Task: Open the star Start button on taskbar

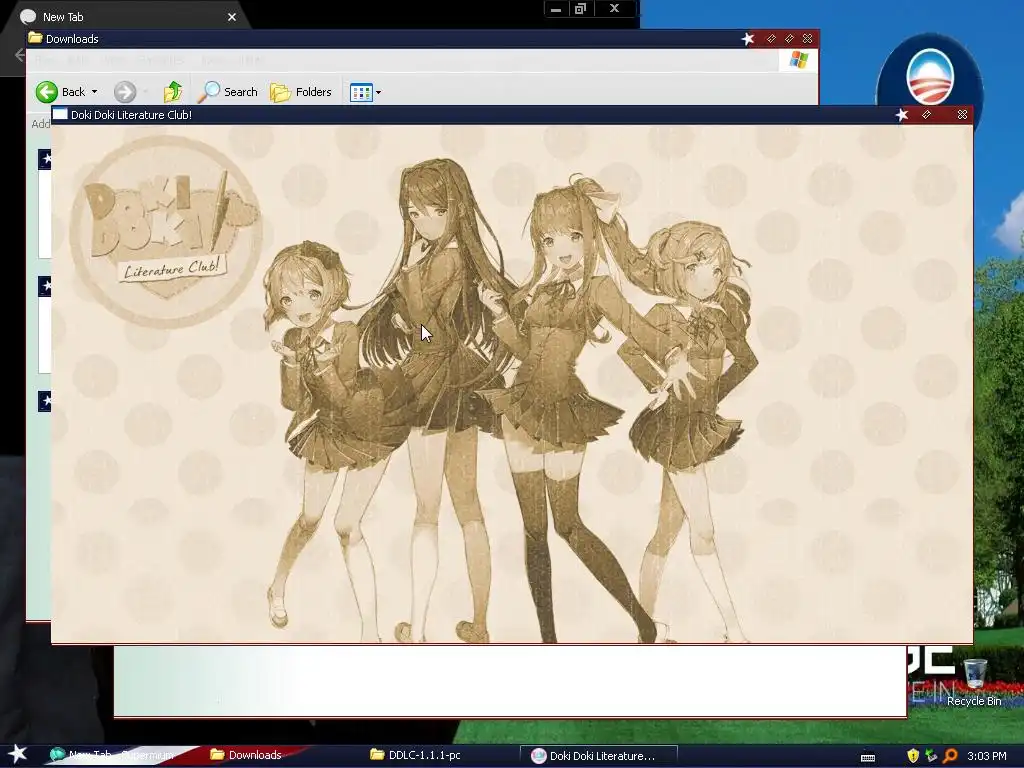Action: click(x=17, y=754)
